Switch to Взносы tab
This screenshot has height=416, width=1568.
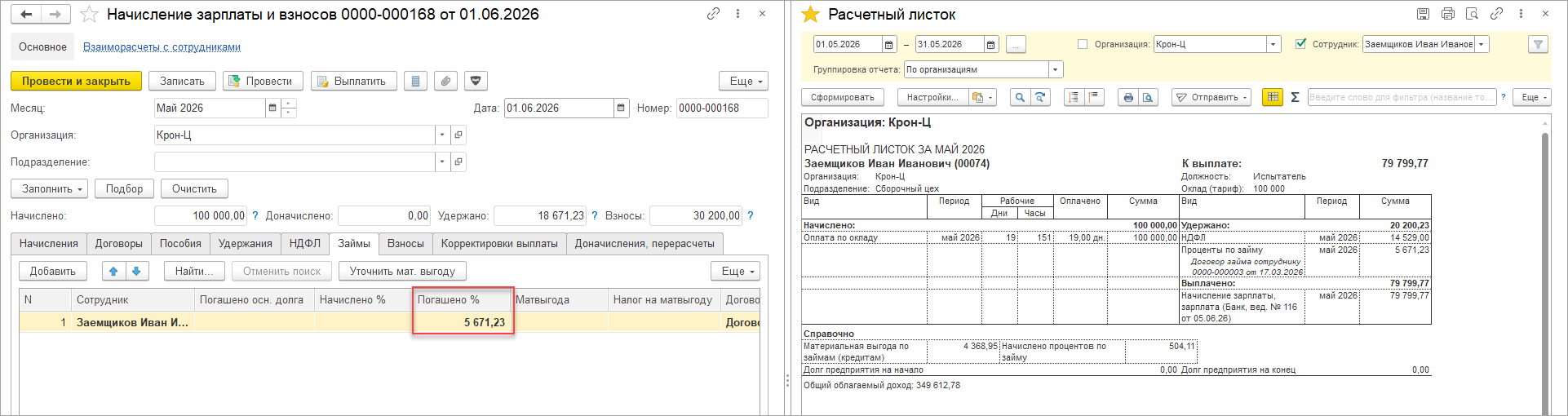click(x=405, y=243)
